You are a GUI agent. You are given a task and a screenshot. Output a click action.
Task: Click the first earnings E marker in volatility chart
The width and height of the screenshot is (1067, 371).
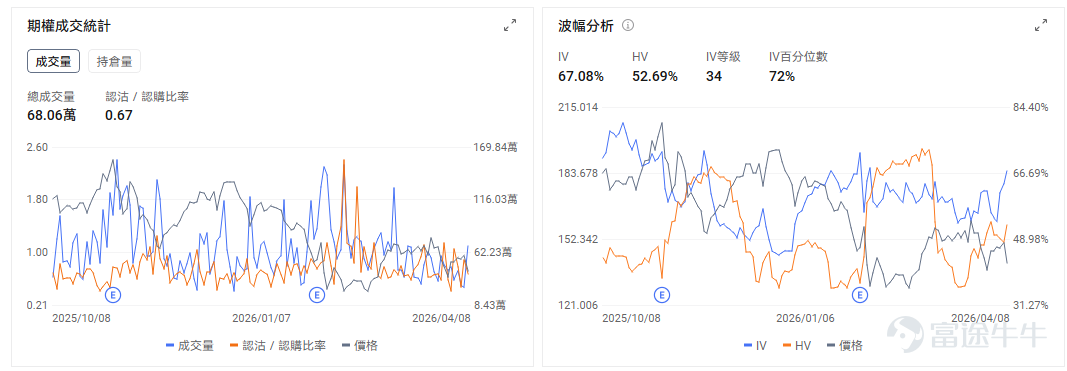point(661,295)
